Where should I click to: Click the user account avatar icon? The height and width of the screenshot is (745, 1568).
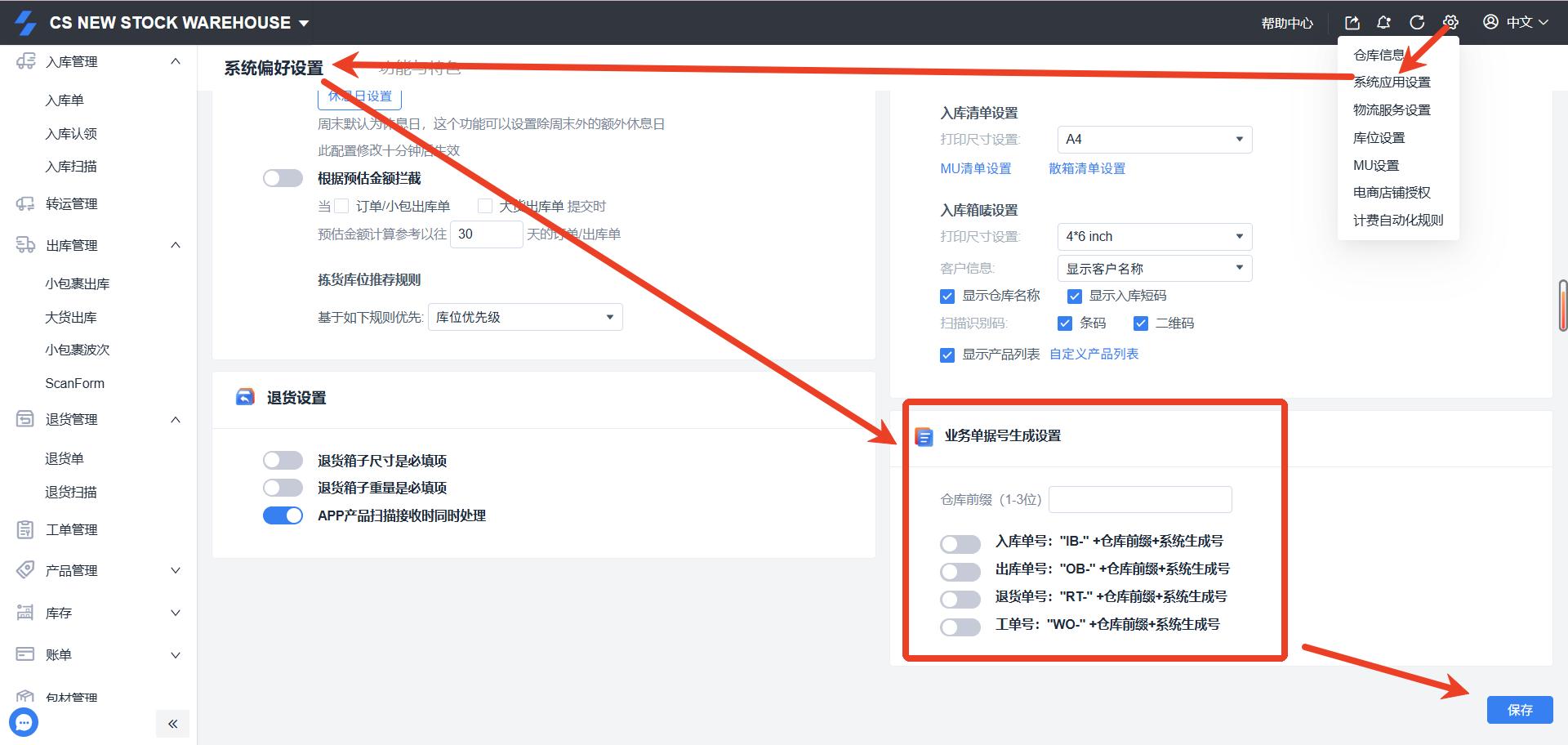(x=1490, y=22)
